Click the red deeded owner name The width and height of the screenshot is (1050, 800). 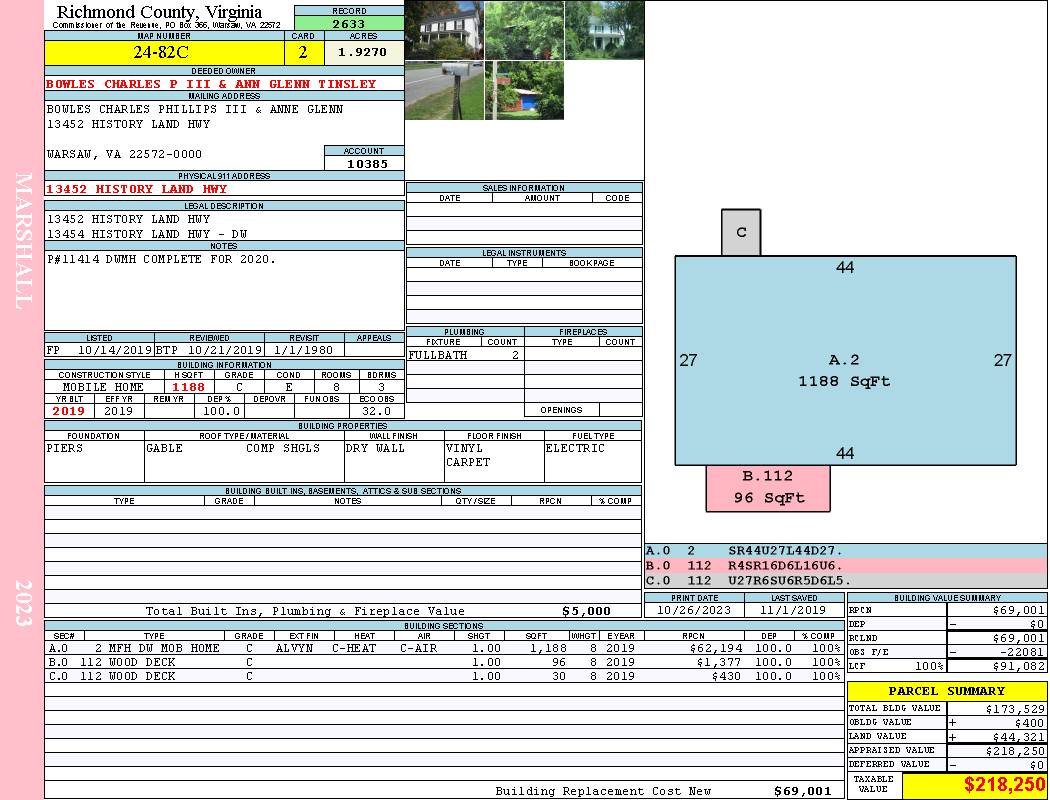tap(211, 84)
